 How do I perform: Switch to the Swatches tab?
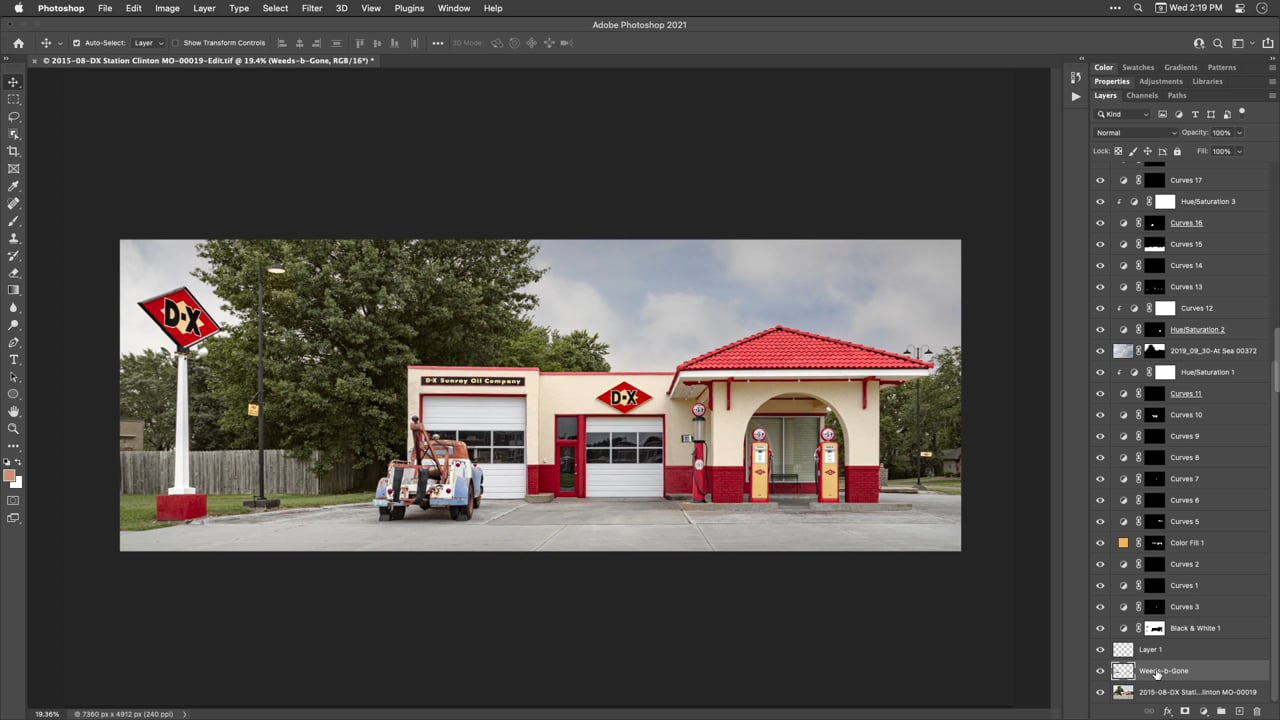click(1138, 67)
